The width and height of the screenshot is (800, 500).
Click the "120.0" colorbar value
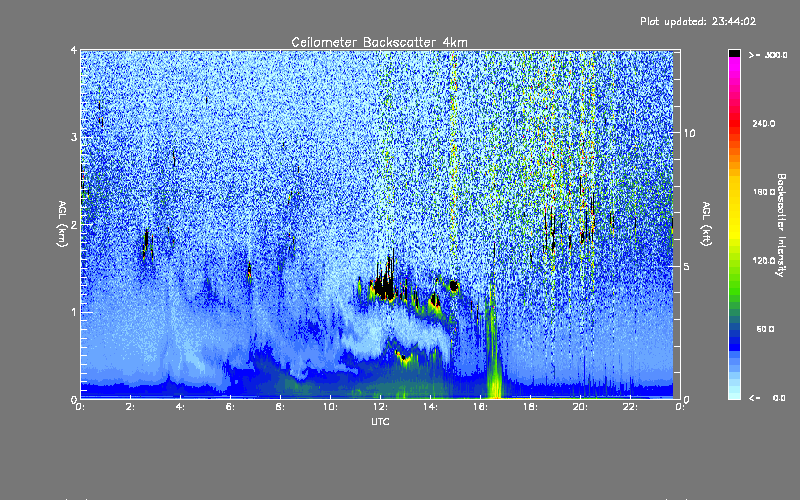tap(764, 261)
